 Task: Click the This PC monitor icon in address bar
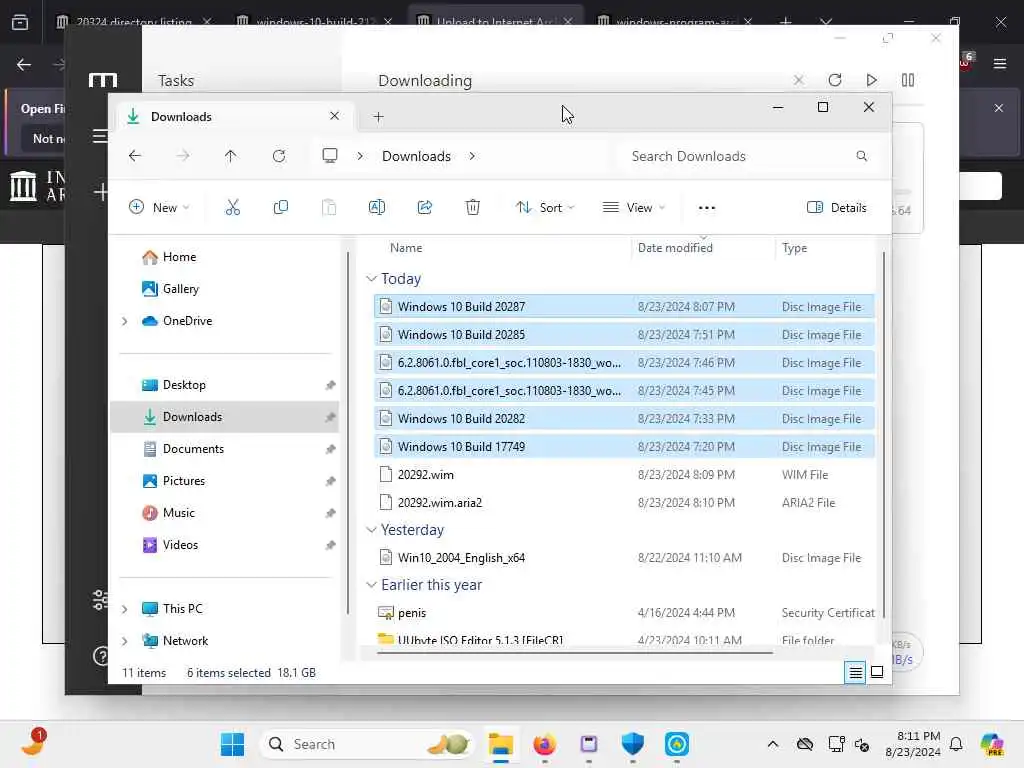click(x=330, y=155)
